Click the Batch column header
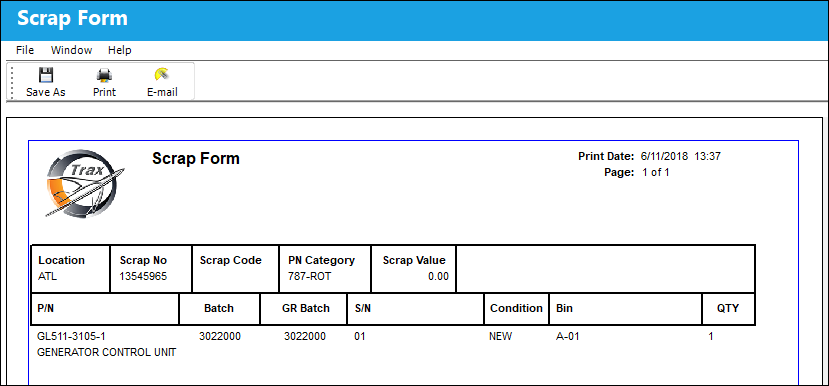Image resolution: width=829 pixels, height=386 pixels. 219,308
